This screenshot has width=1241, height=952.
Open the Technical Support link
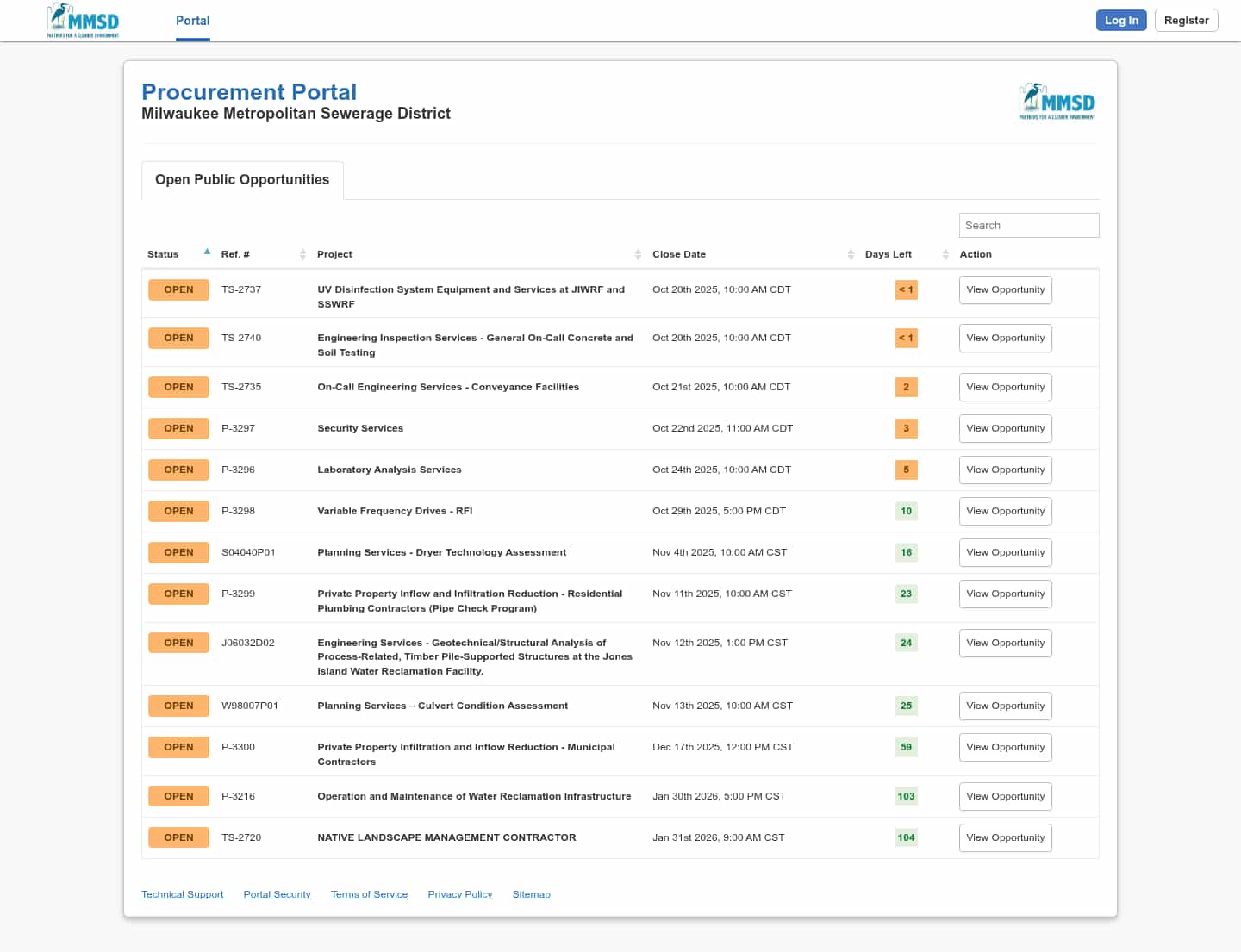coord(182,894)
